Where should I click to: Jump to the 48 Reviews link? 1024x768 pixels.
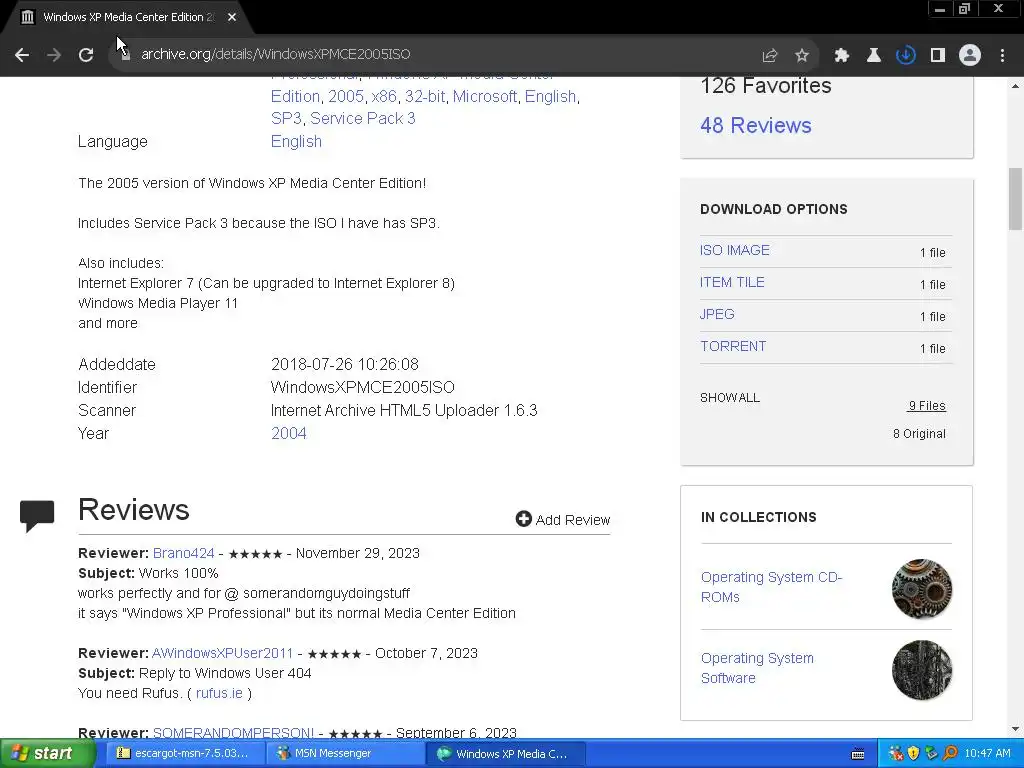click(x=756, y=125)
